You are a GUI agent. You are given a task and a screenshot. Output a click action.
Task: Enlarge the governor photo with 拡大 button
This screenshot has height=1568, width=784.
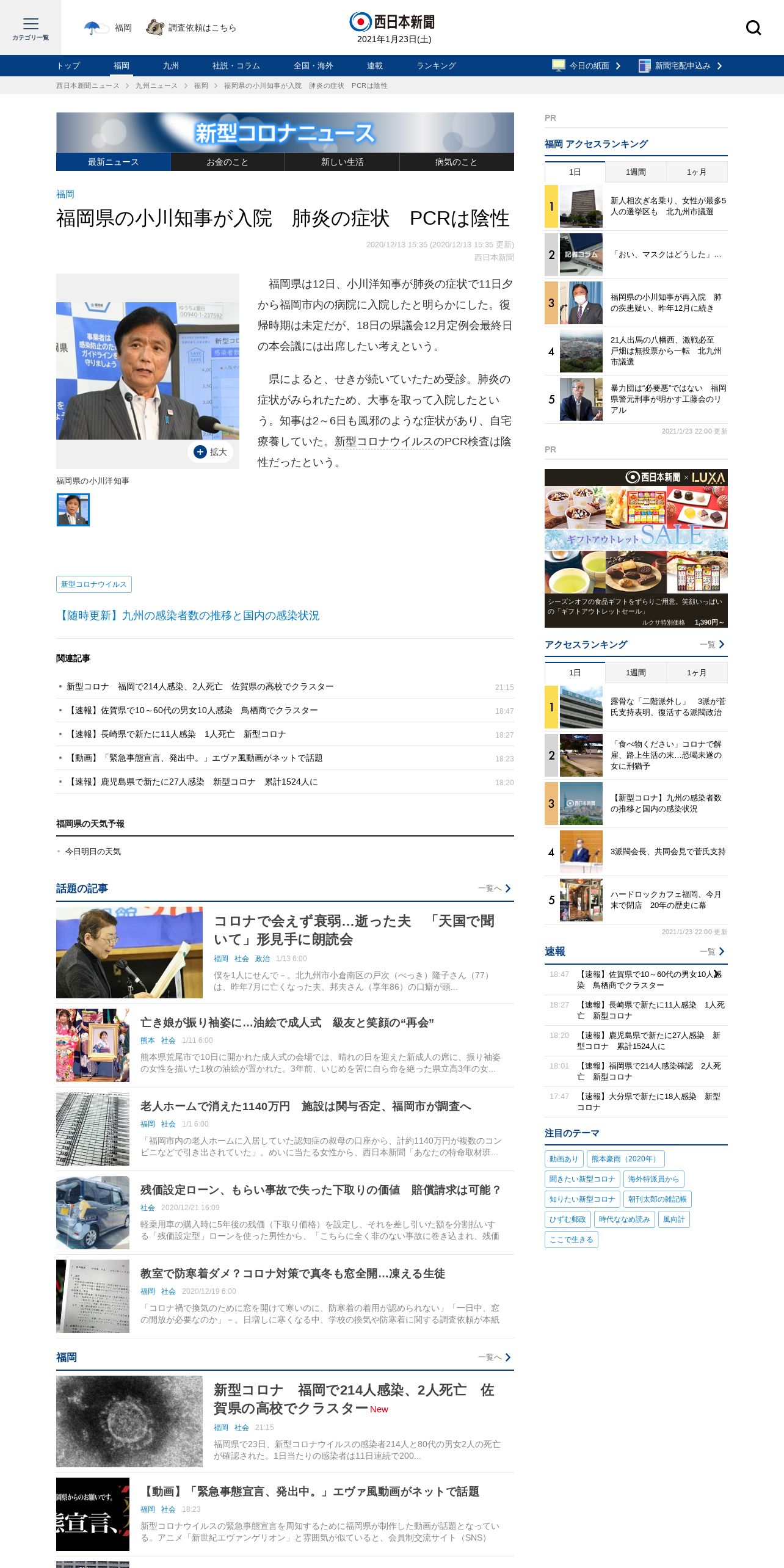coord(211,452)
